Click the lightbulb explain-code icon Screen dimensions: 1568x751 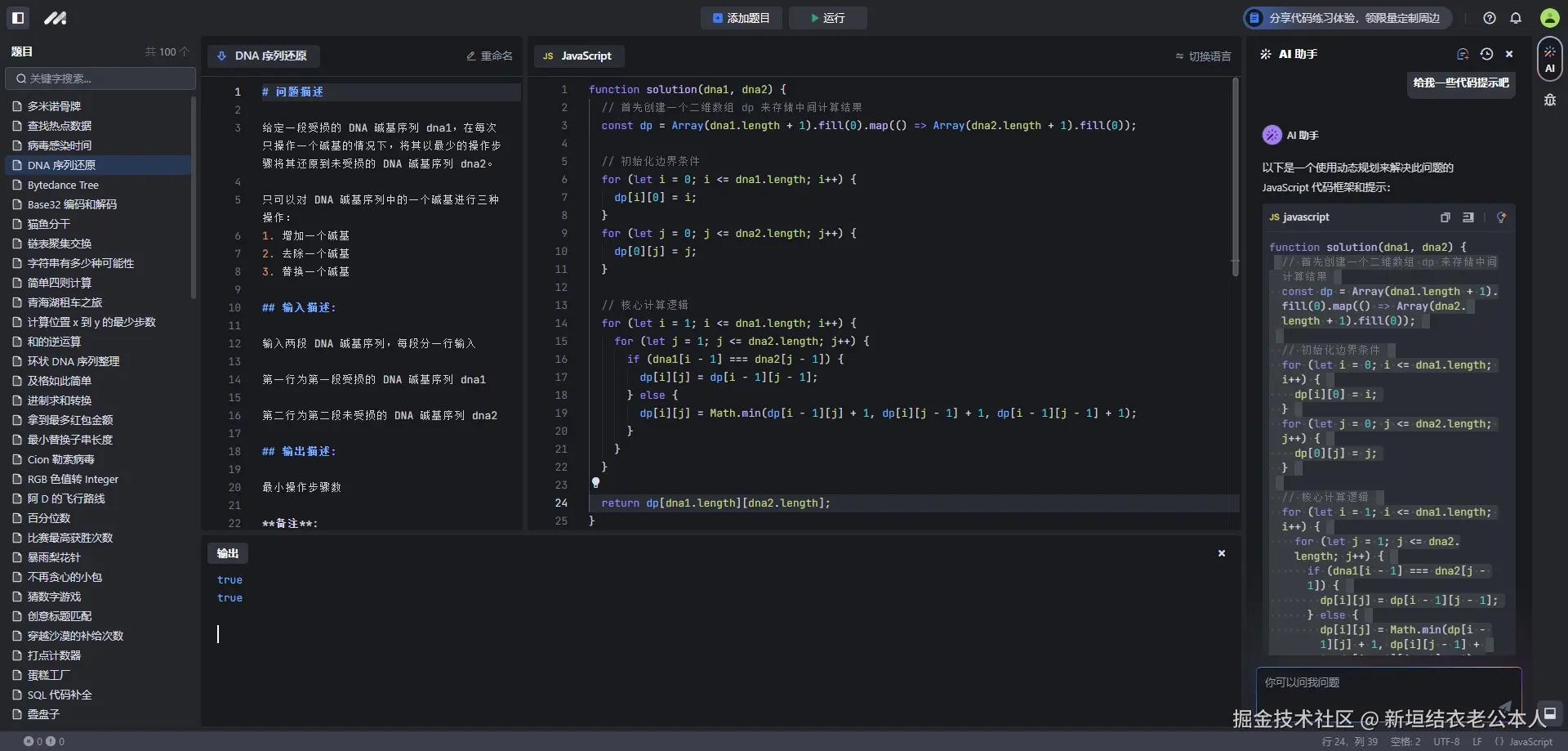pos(1501,217)
